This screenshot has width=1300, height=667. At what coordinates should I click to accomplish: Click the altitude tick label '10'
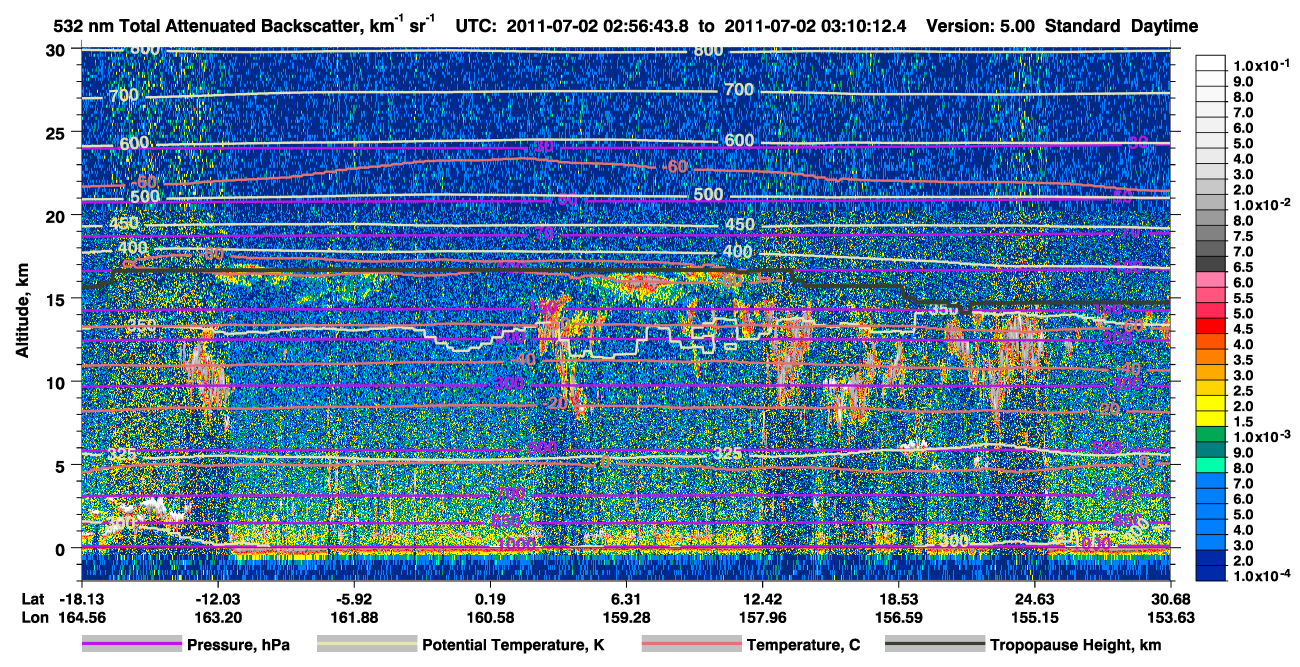pyautogui.click(x=57, y=382)
